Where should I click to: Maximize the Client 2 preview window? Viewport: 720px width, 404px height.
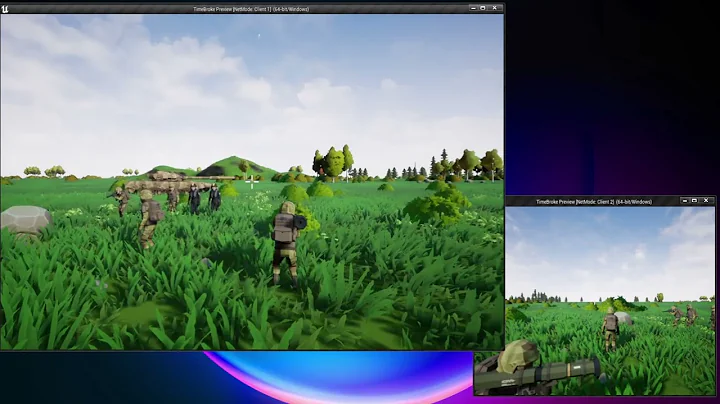pos(694,201)
